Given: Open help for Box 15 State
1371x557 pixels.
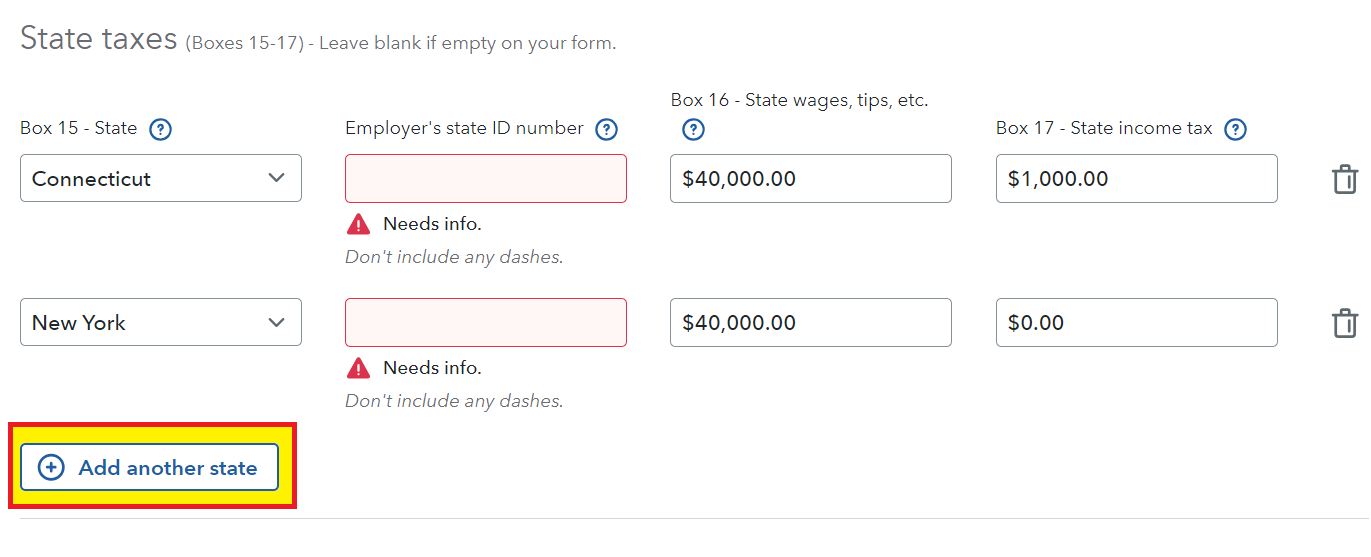Looking at the screenshot, I should coord(160,129).
